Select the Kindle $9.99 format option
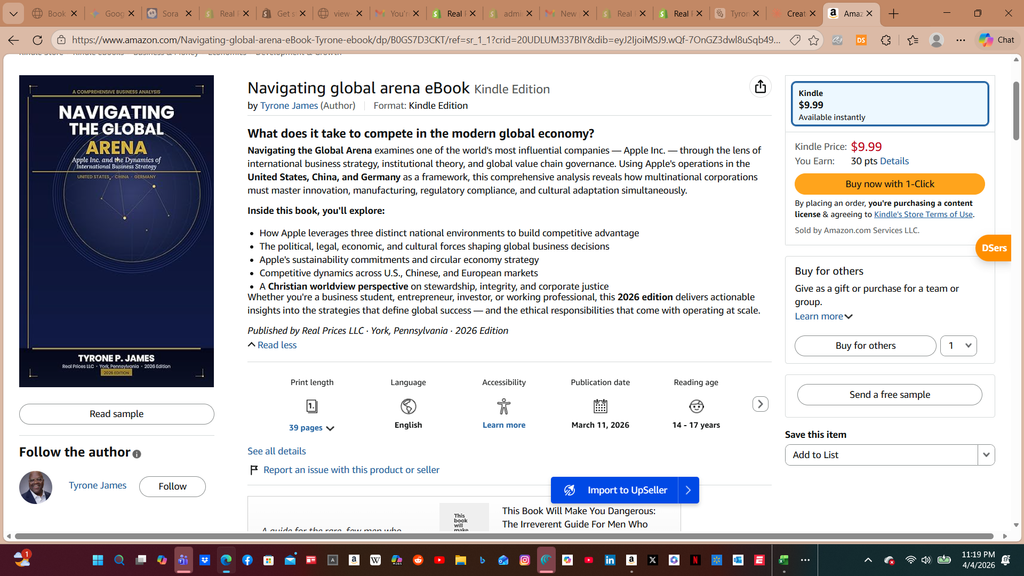The image size is (1024, 576). [889, 103]
